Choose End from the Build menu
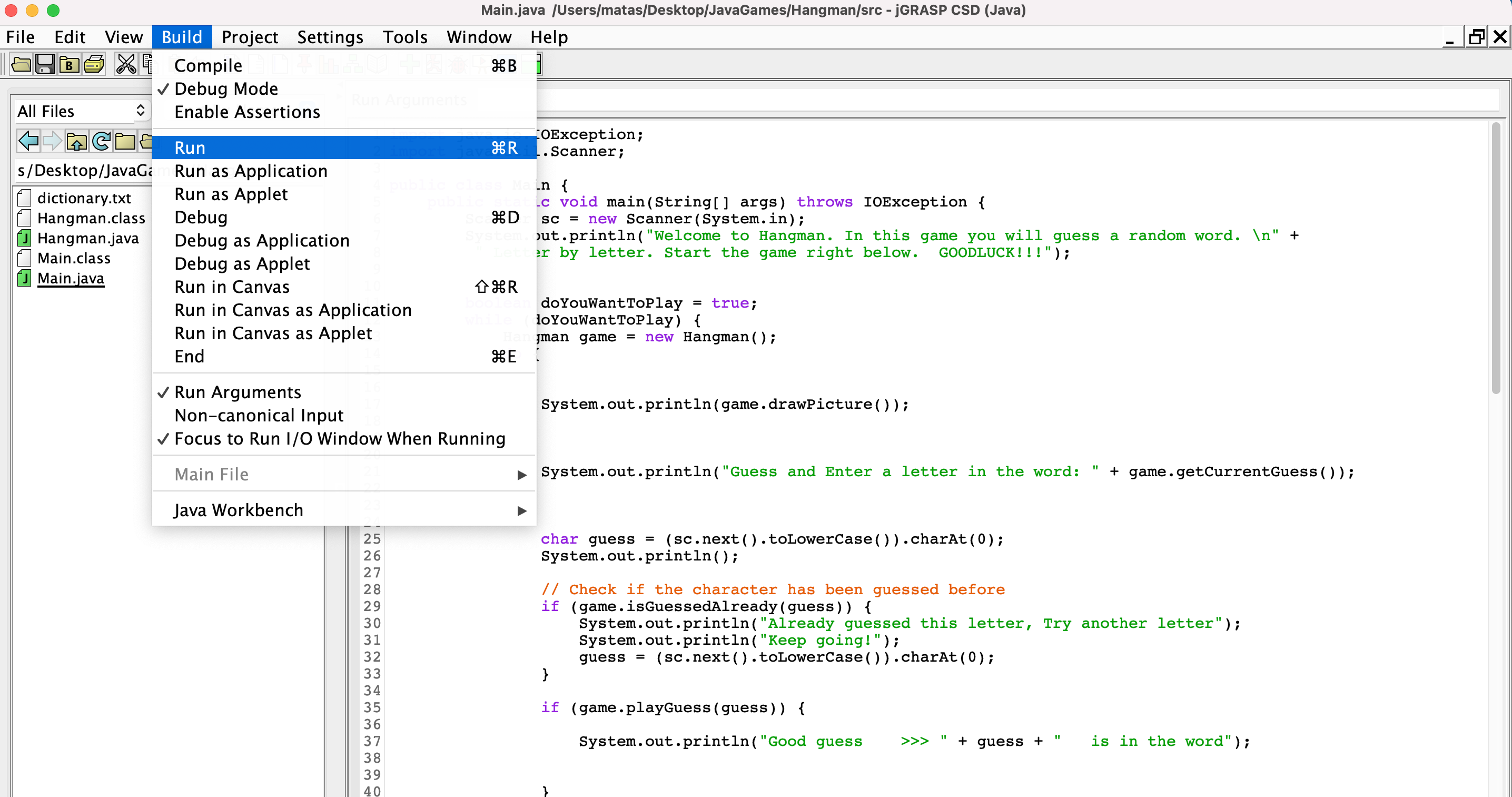 pyautogui.click(x=344, y=356)
